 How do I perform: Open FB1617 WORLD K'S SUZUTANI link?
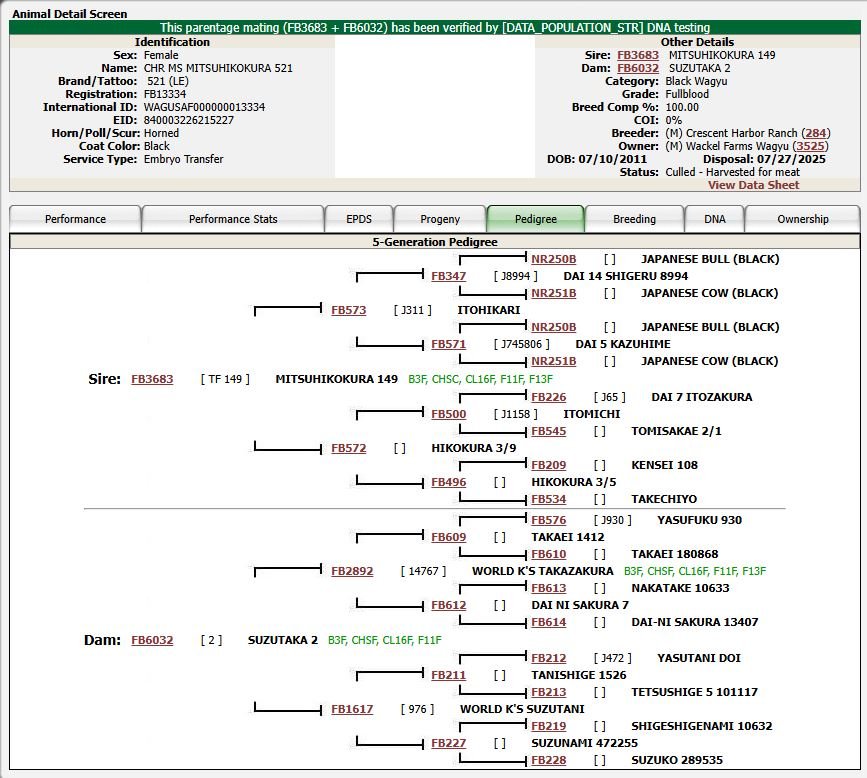click(x=352, y=709)
